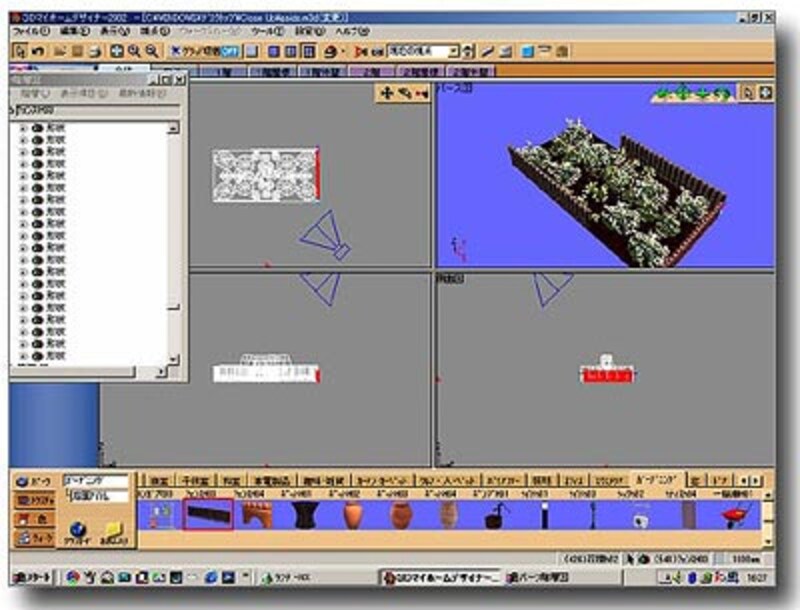
Task: Click the parts tab strip left scroll arrow
Action: 744,480
